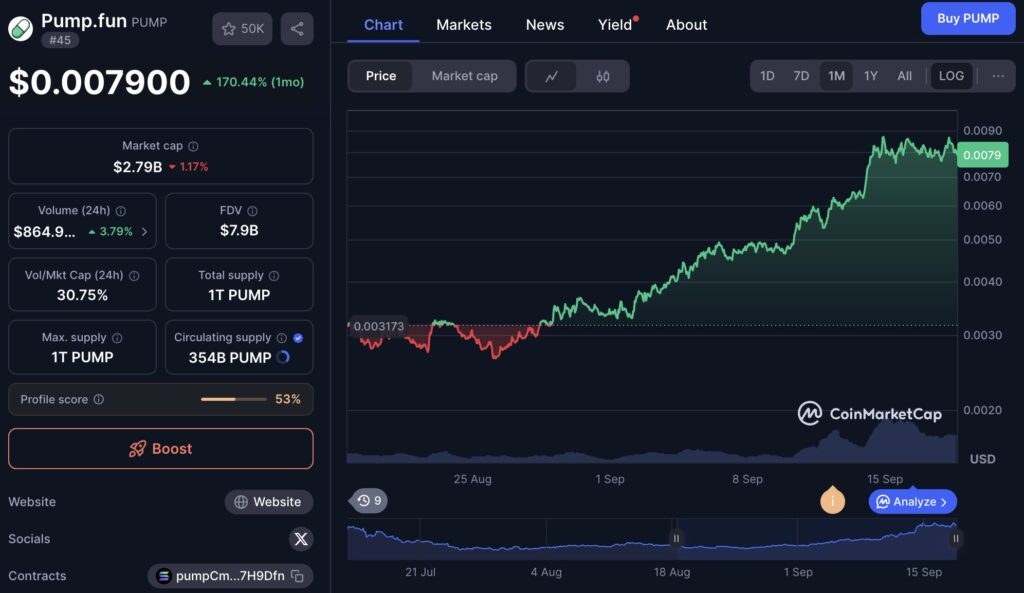Image resolution: width=1024 pixels, height=593 pixels.
Task: Open the Markets tab
Action: pos(464,25)
